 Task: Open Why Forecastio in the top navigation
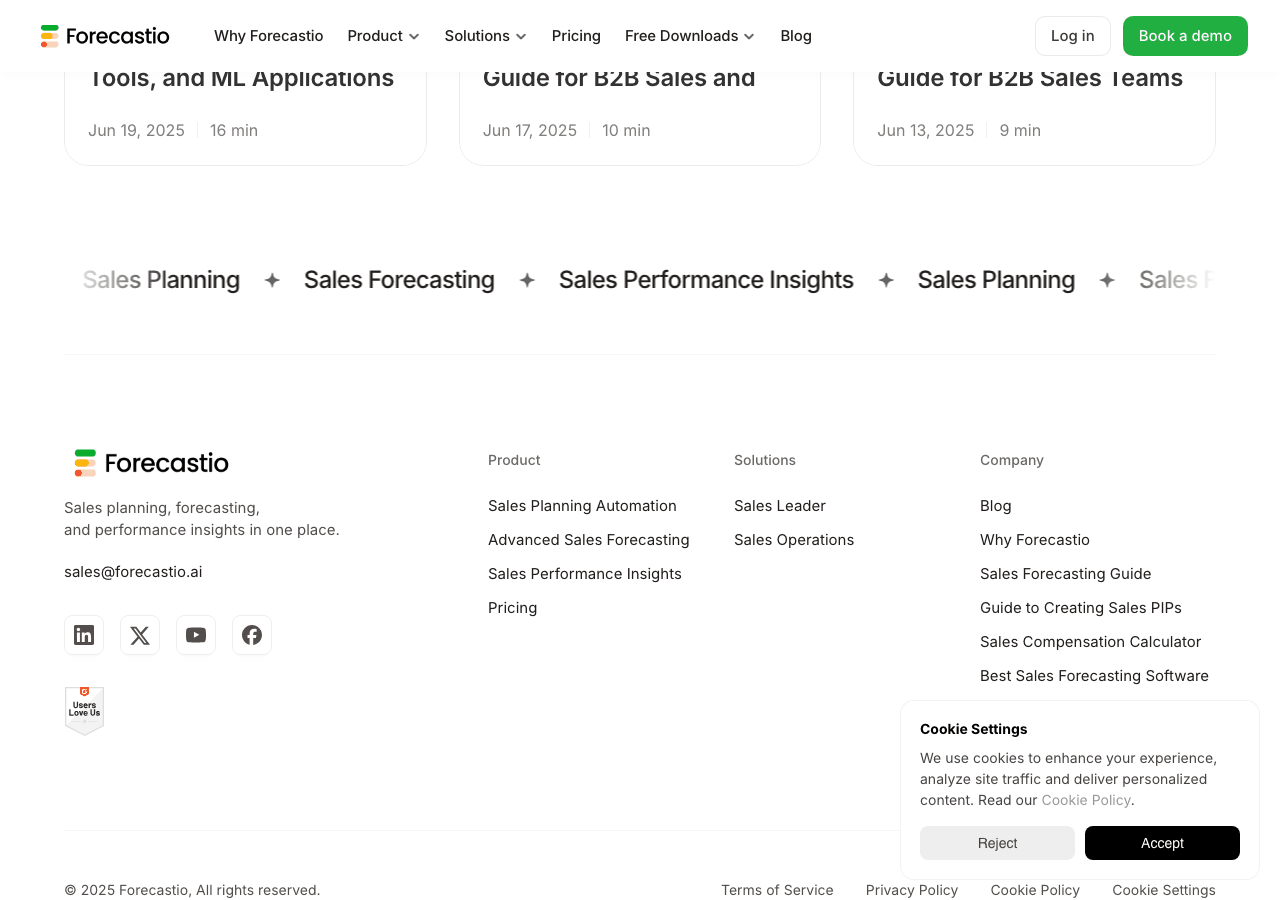pyautogui.click(x=269, y=36)
